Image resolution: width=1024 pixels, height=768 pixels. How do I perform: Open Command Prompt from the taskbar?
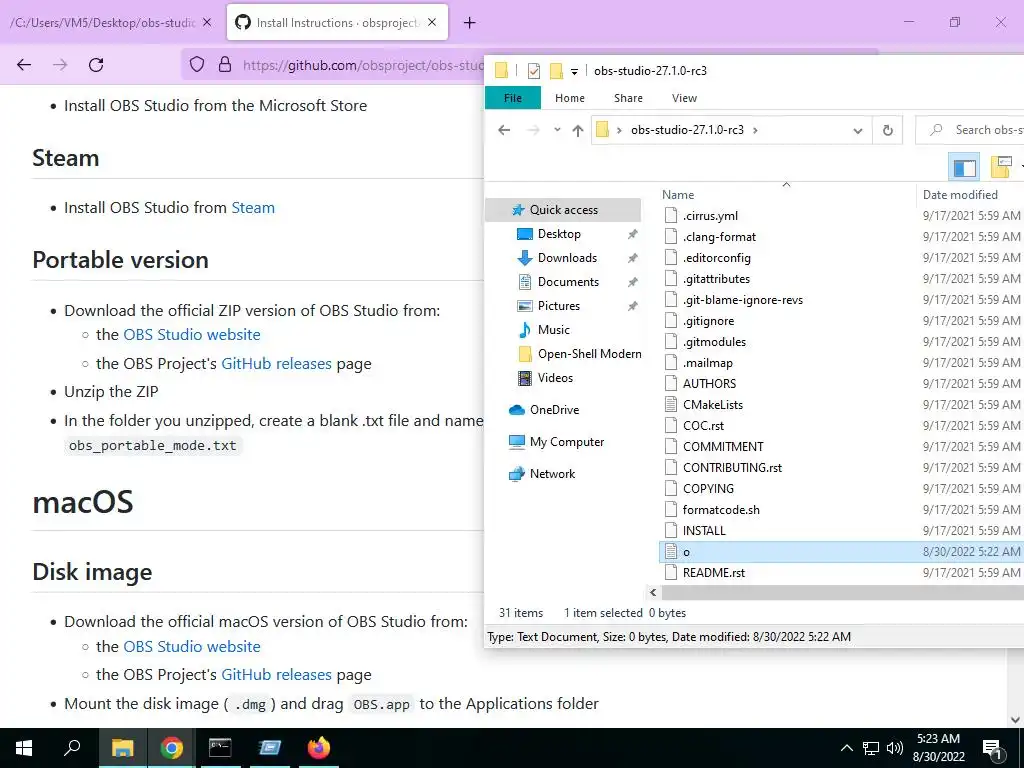(220, 748)
